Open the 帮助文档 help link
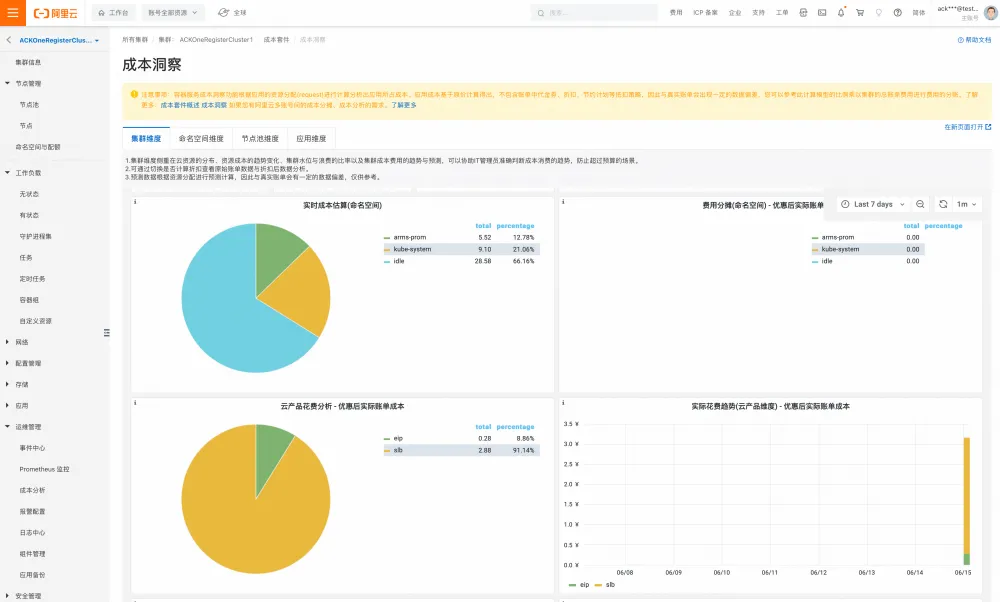The width and height of the screenshot is (1000, 602). tap(974, 40)
